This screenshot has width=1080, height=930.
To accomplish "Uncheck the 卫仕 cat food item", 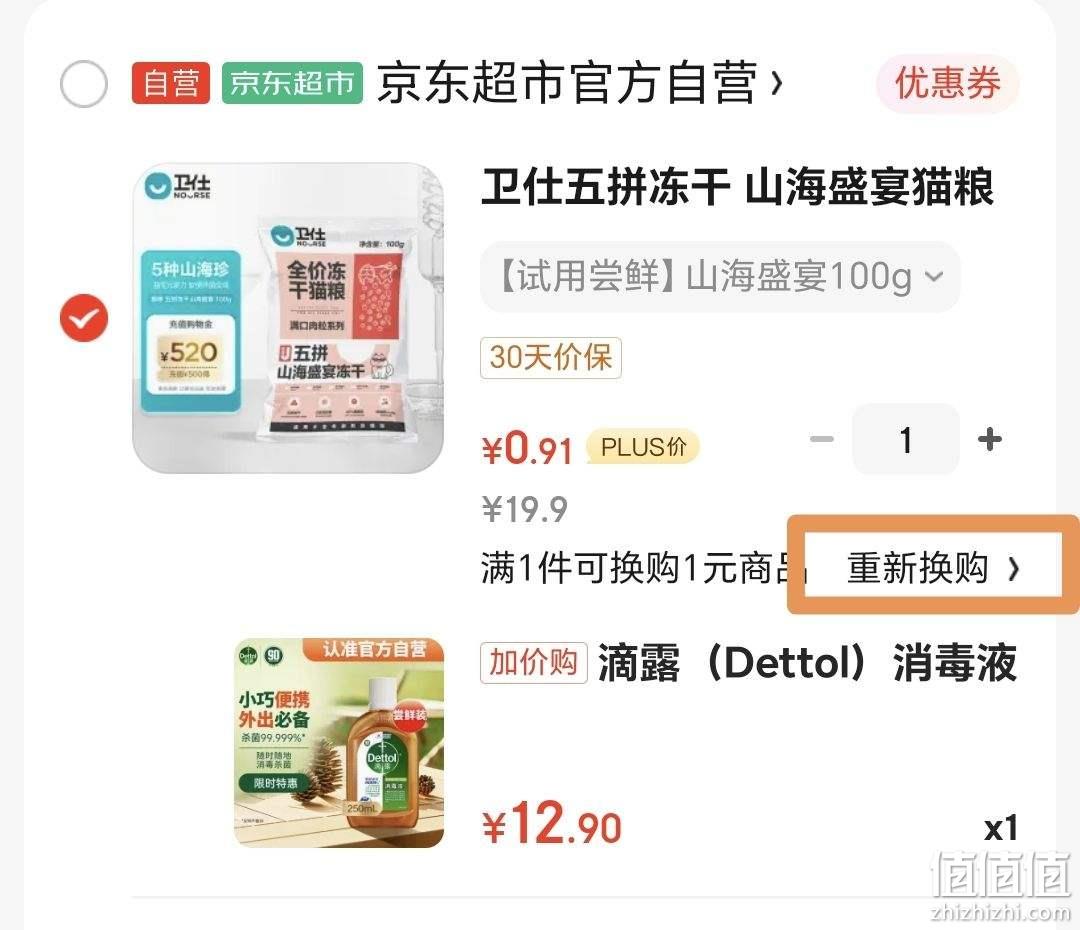I will [84, 318].
